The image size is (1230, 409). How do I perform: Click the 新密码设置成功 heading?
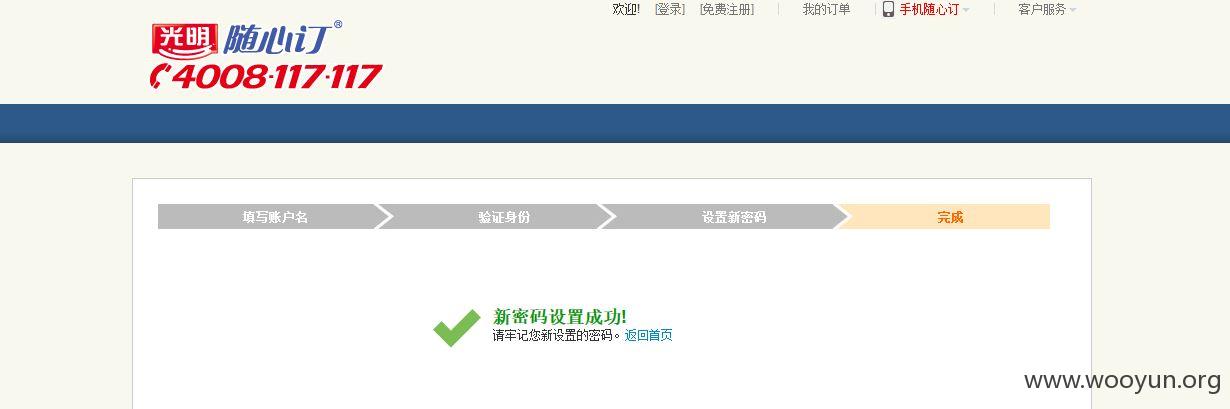point(560,317)
